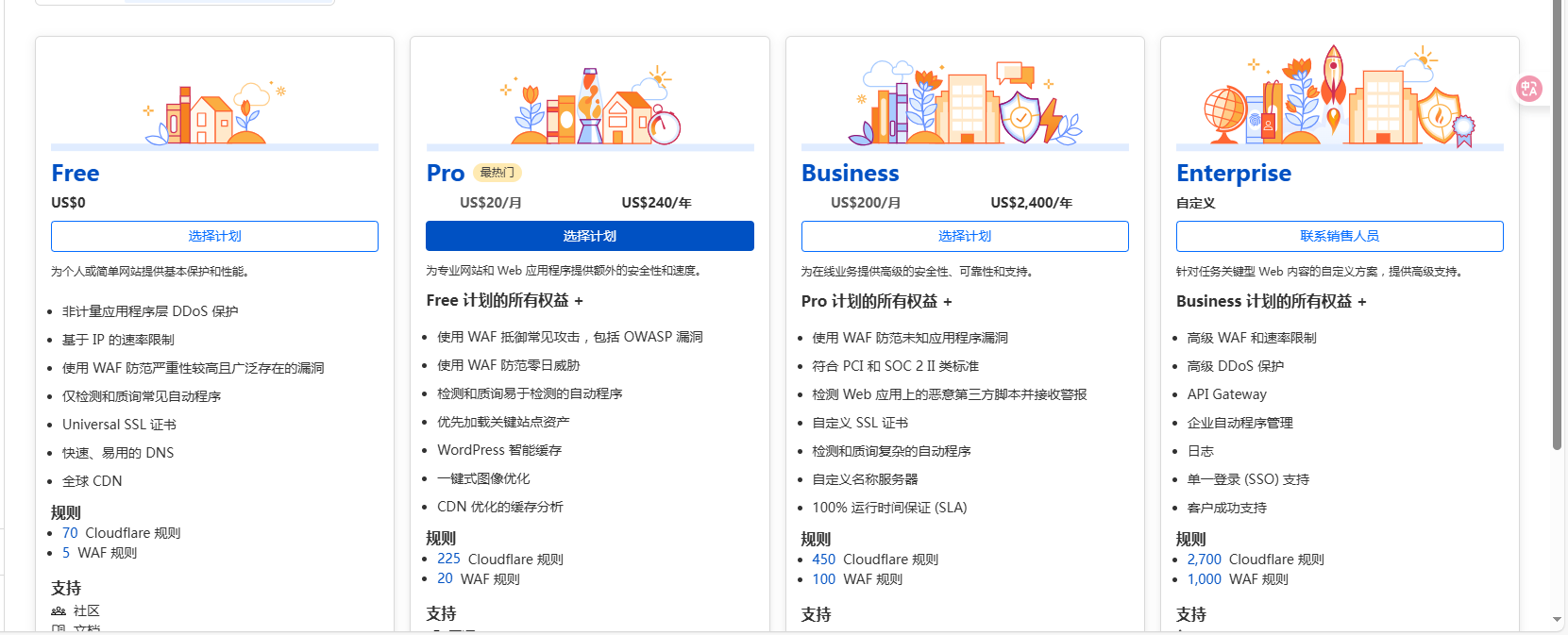Select the US$200/月 Business price option
Viewport: 1568px width, 635px height.
coord(866,203)
